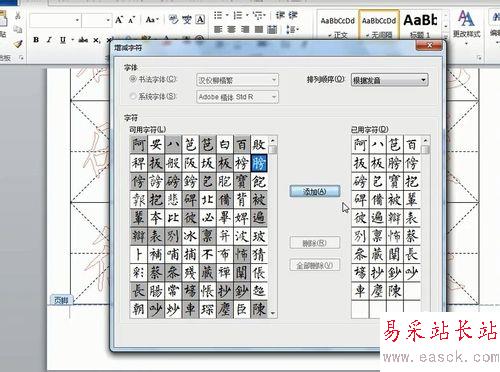This screenshot has width=500, height=372.
Task: Apply strikethrough (abc) formatting
Action: click(83, 40)
